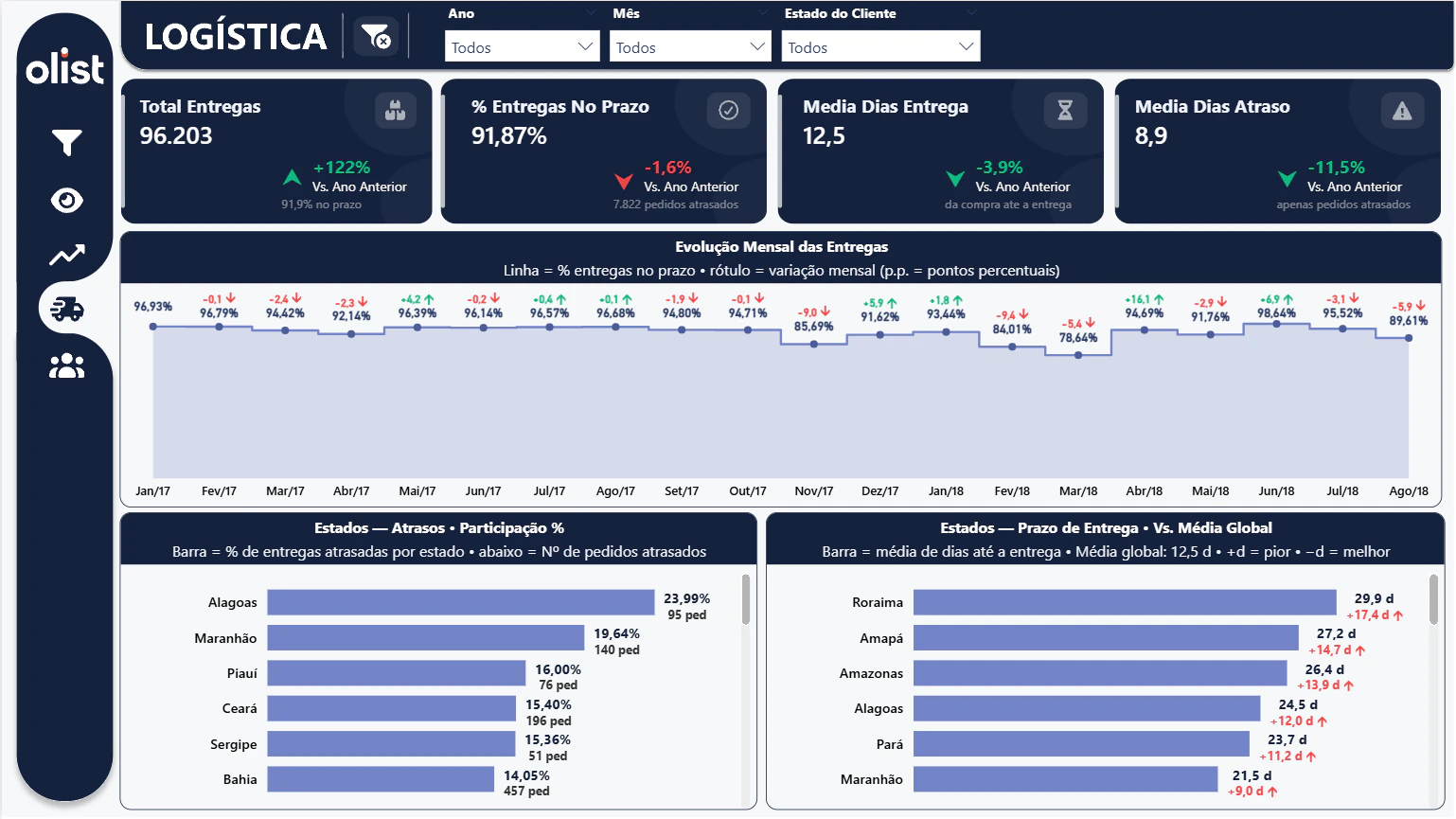Click the check circle icon on Entregas No Prazo
1456x819 pixels.
click(x=728, y=111)
